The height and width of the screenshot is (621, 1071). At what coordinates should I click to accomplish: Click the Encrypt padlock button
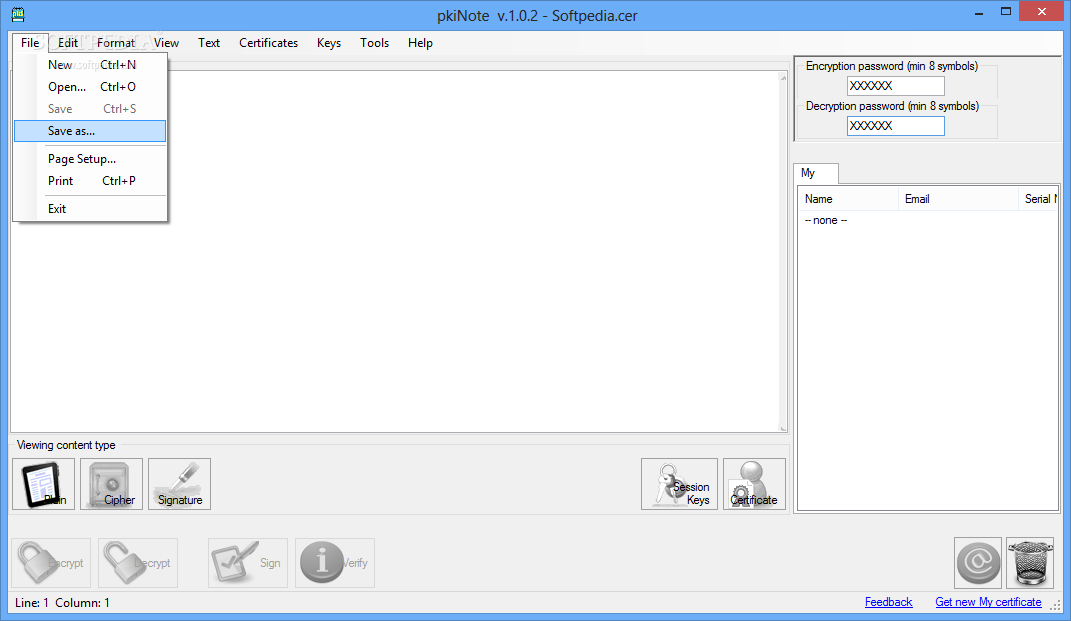[51, 563]
